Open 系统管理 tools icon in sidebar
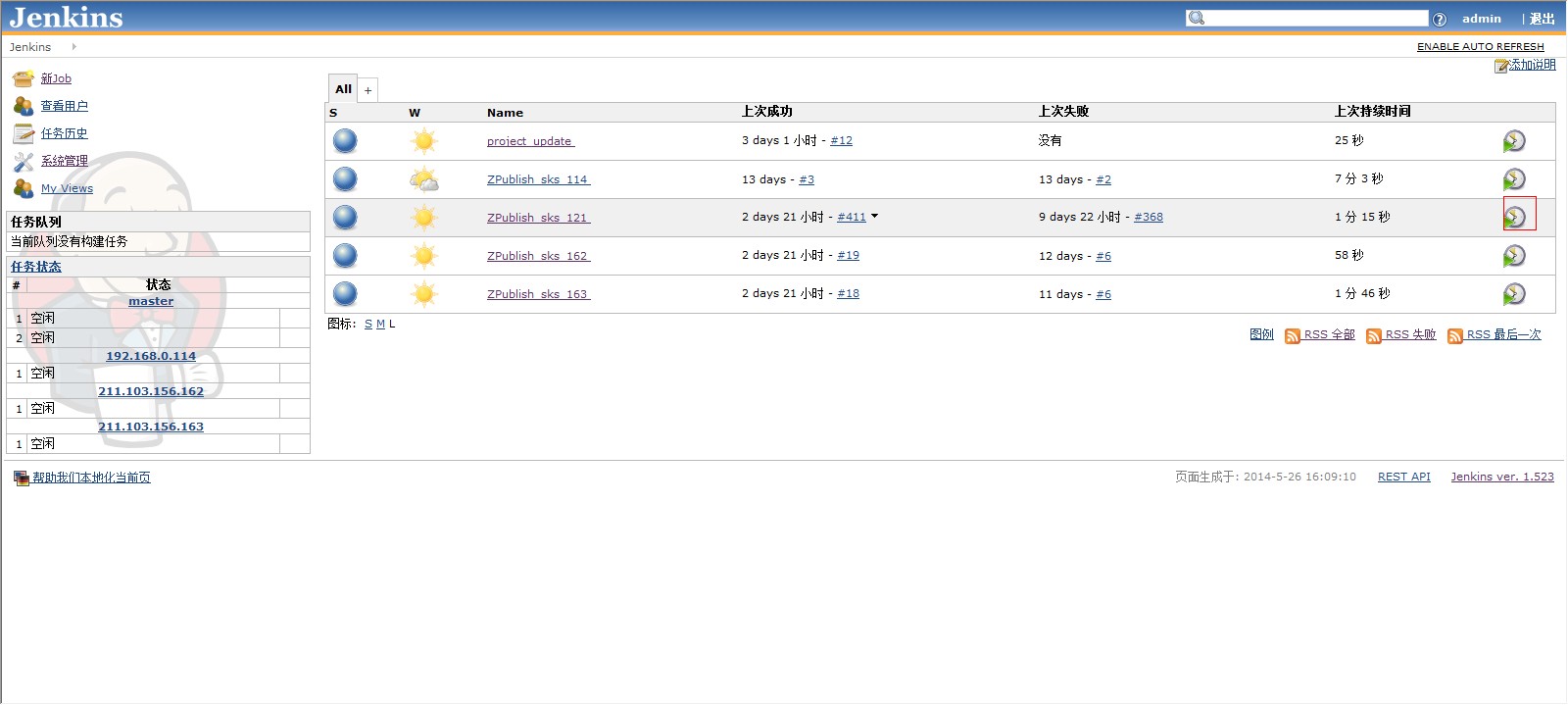The height and width of the screenshot is (705, 1568). point(24,161)
